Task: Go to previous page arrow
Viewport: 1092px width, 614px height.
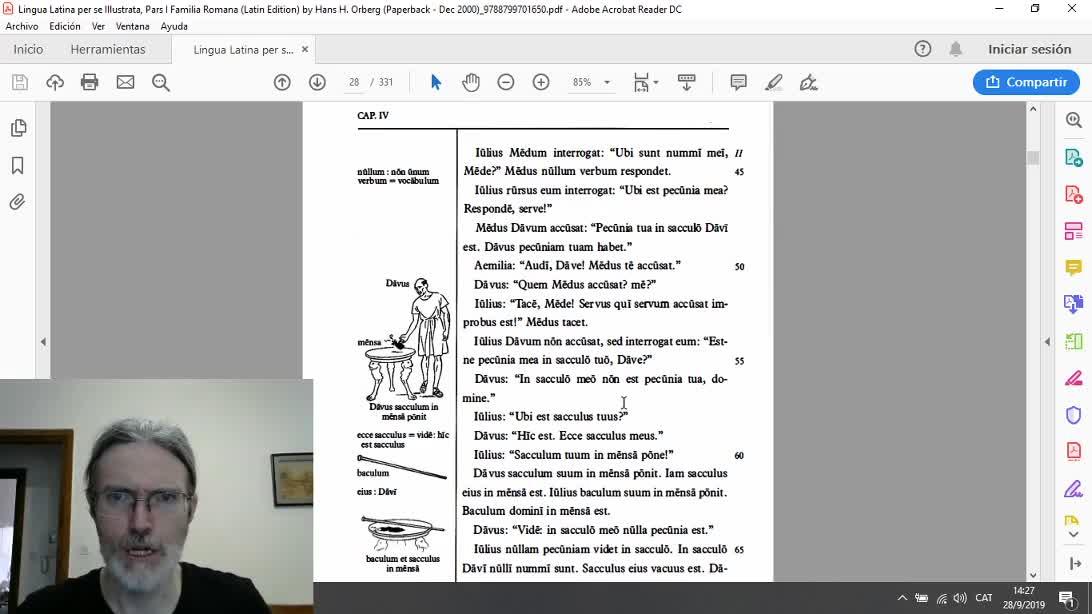Action: coord(282,82)
